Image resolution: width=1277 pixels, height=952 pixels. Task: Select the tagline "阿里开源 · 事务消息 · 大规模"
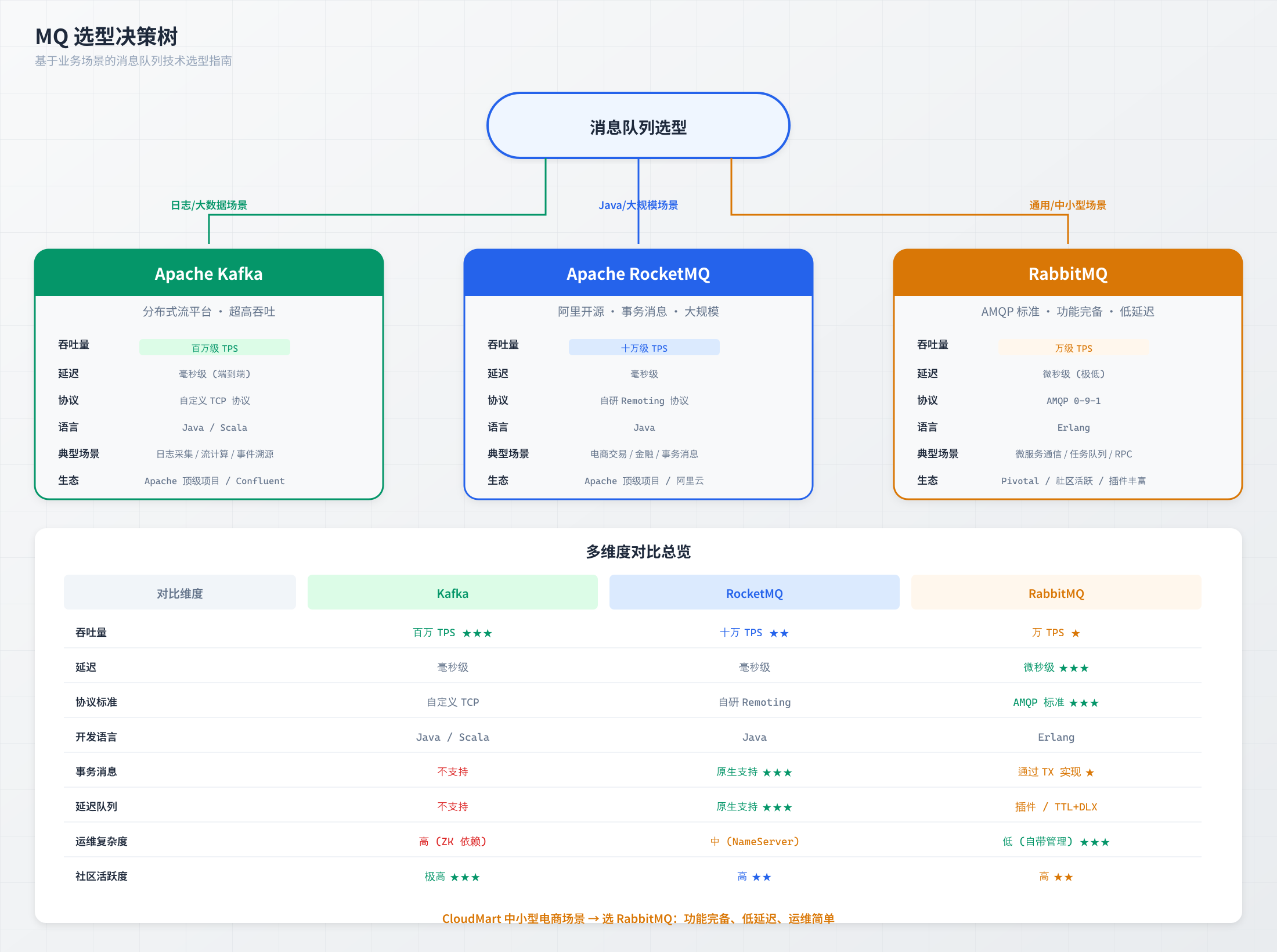pos(638,312)
